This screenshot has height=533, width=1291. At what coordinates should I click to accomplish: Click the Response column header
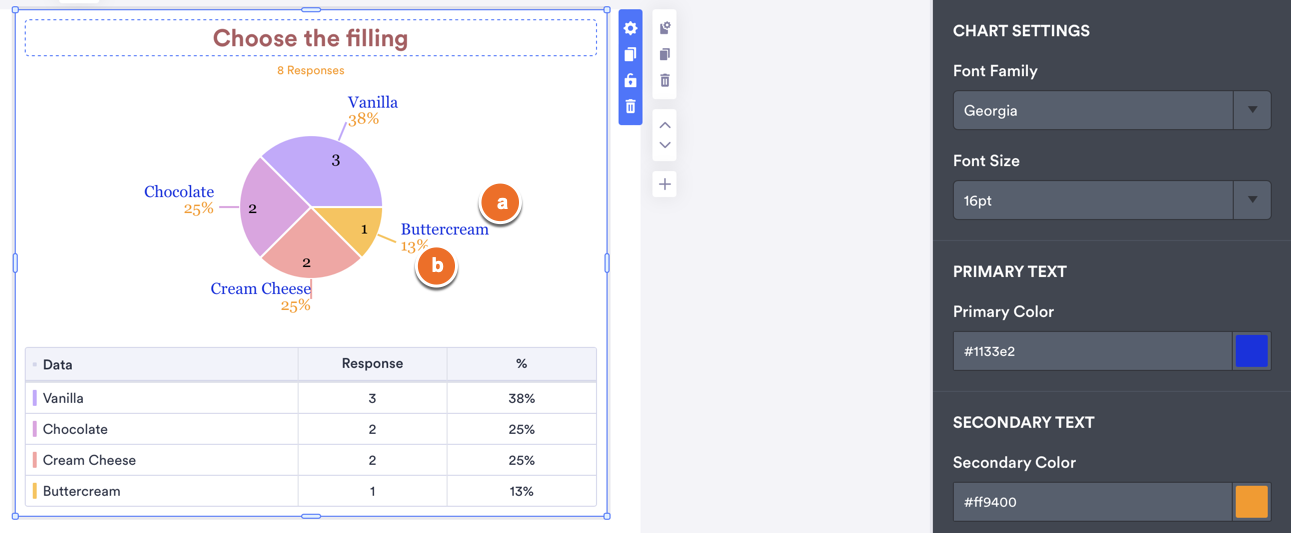(372, 364)
